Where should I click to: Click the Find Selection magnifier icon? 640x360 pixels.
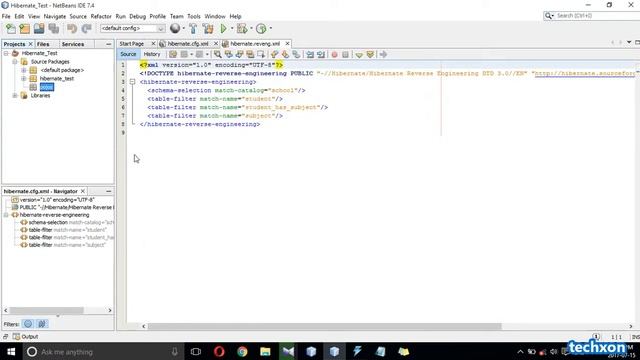click(x=218, y=54)
